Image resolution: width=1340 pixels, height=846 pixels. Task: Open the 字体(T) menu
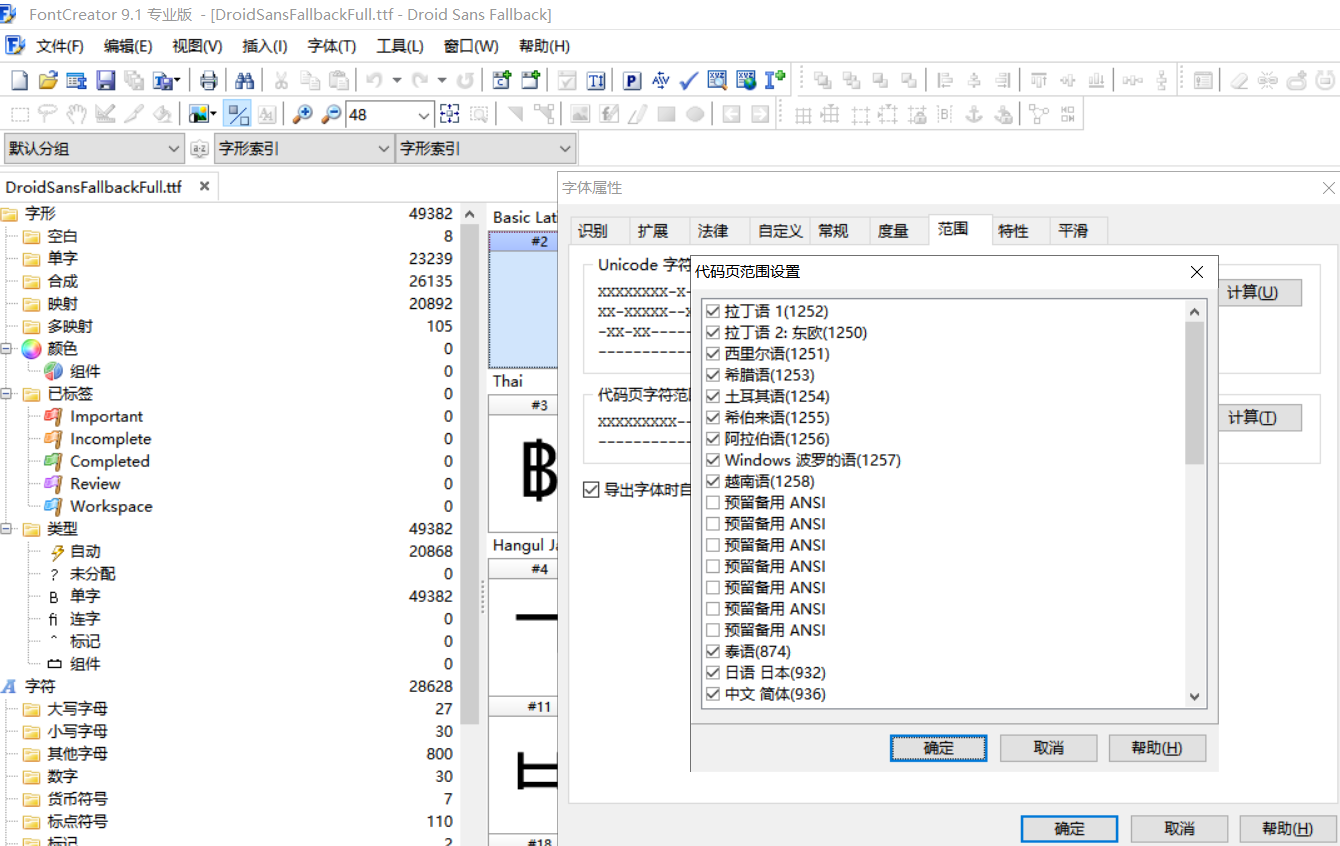[x=331, y=46]
